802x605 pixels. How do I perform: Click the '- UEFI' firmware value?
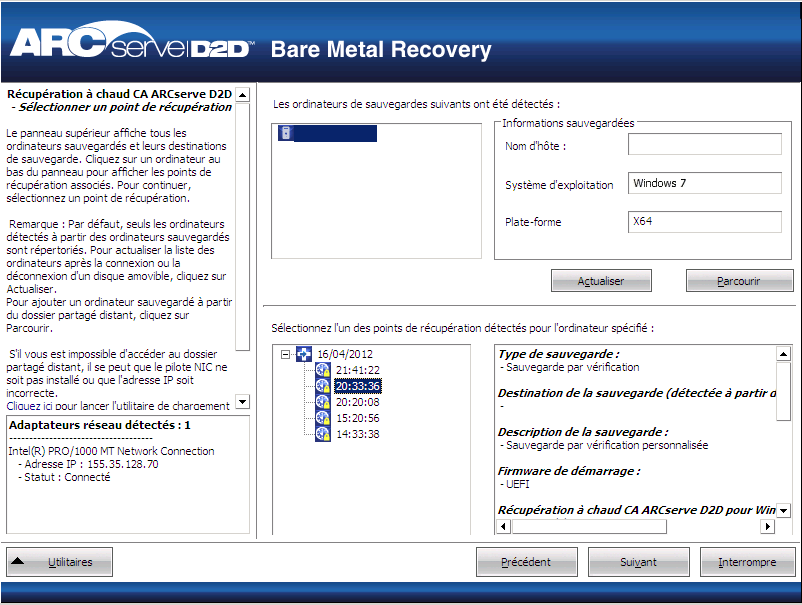[515, 484]
